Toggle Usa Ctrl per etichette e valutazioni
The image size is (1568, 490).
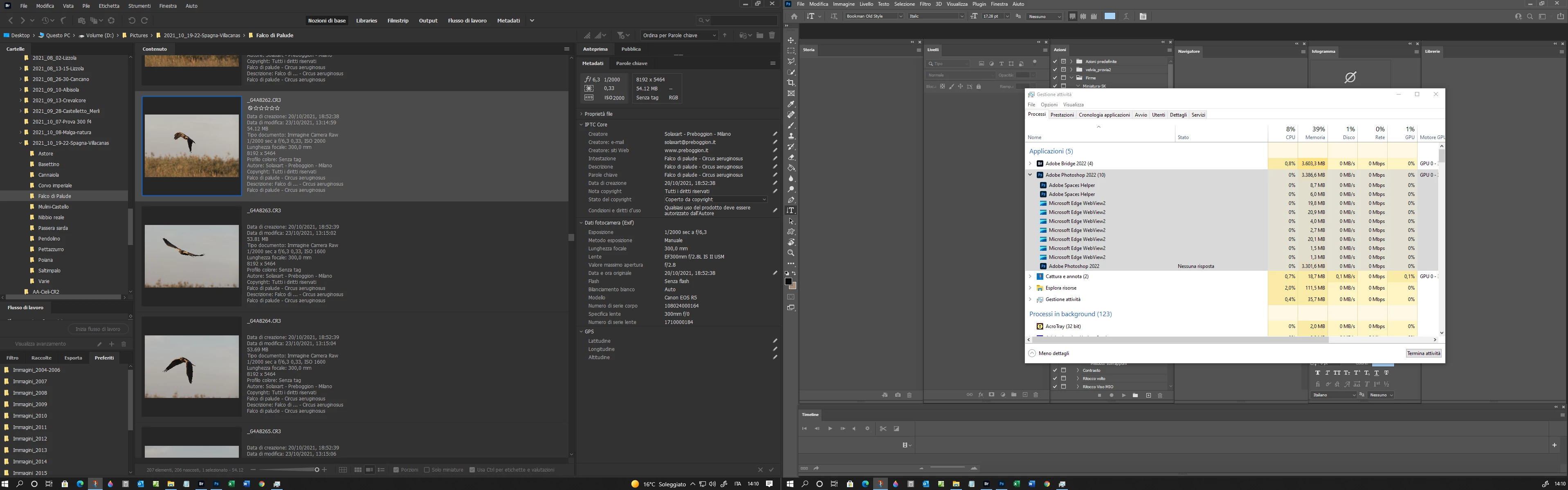click(x=472, y=470)
